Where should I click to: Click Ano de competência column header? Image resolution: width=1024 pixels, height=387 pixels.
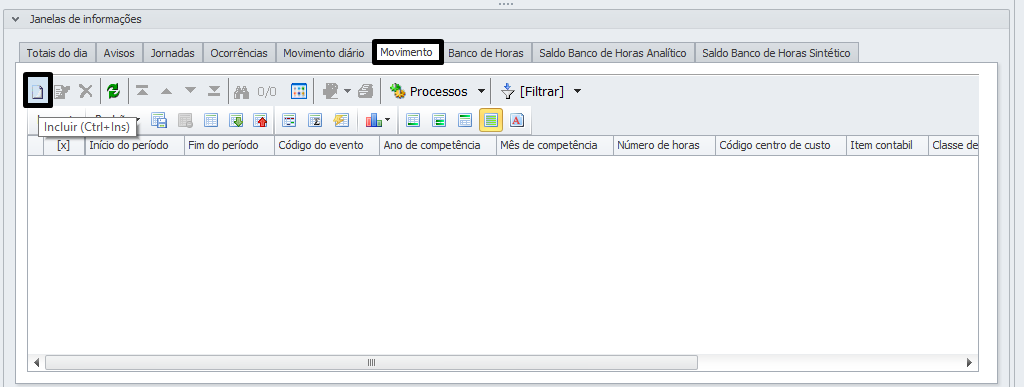[x=438, y=146]
